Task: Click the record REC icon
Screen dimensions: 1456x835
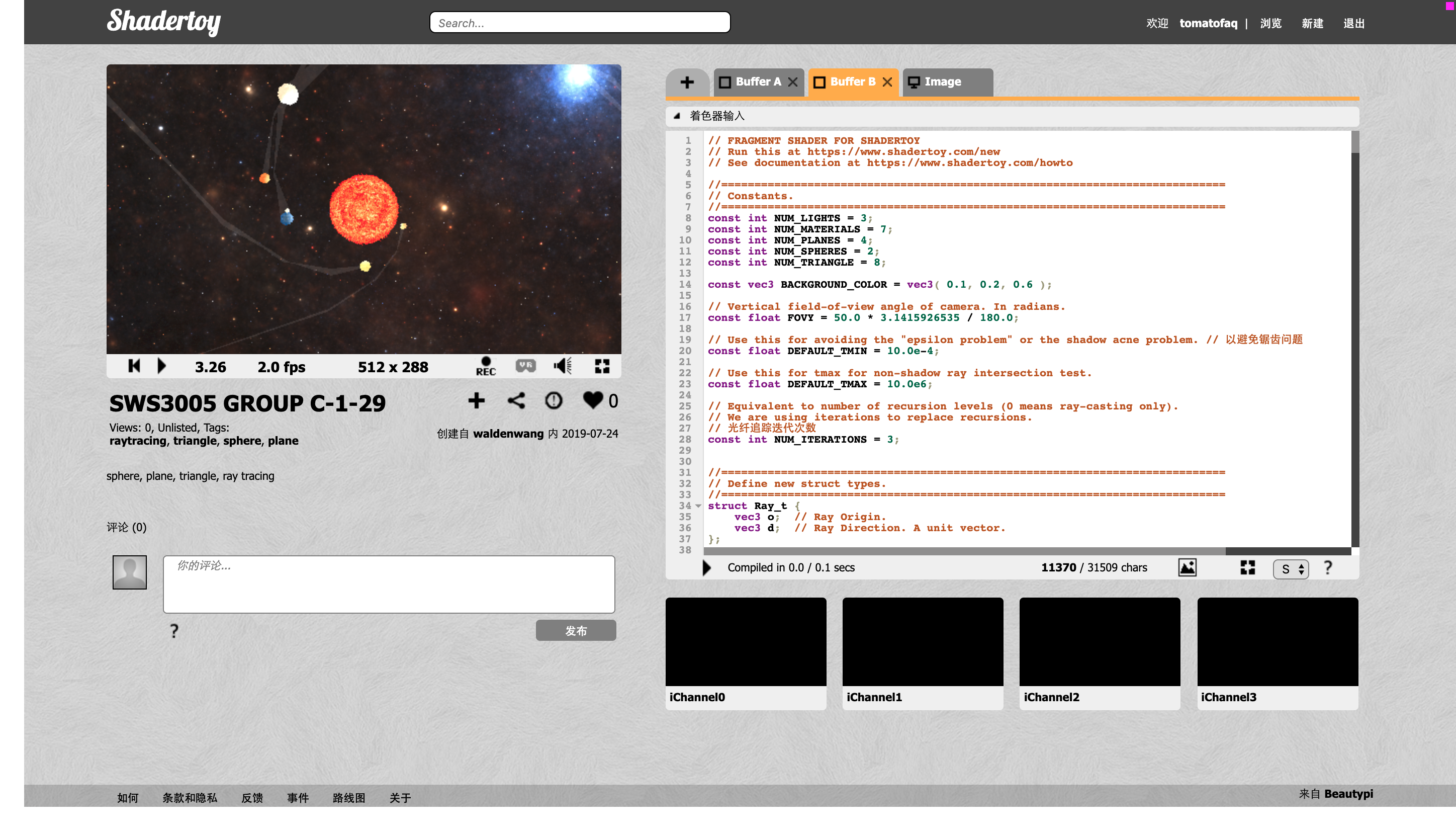Action: 485,366
